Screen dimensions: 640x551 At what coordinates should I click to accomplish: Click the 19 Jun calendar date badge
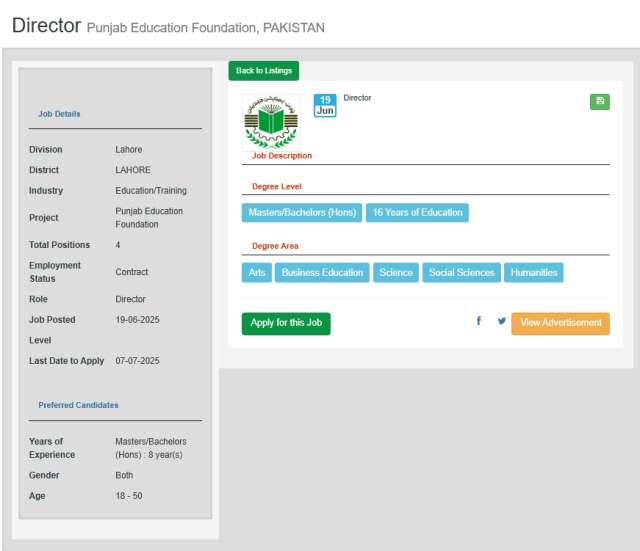(325, 106)
